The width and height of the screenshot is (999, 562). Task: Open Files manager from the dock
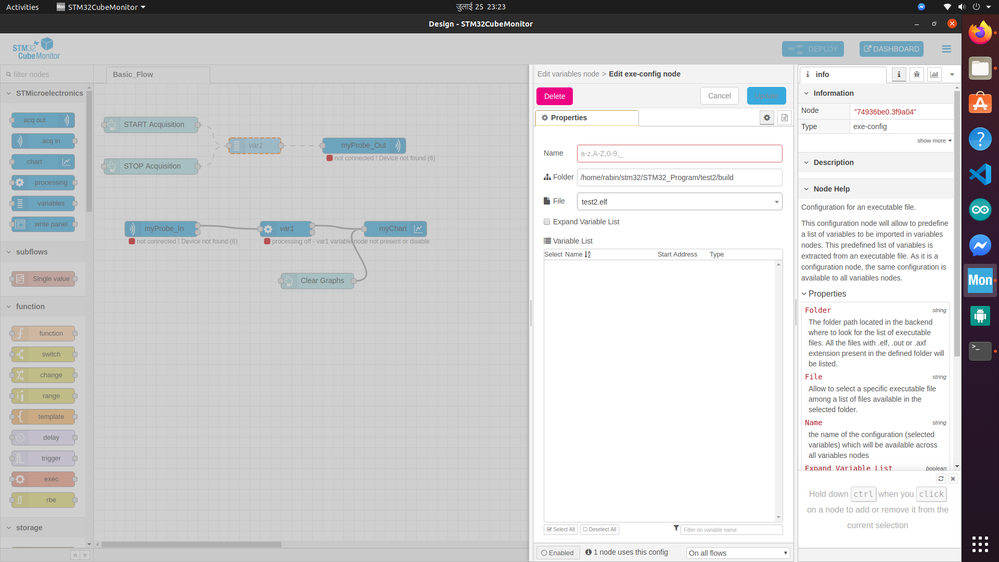(980, 68)
